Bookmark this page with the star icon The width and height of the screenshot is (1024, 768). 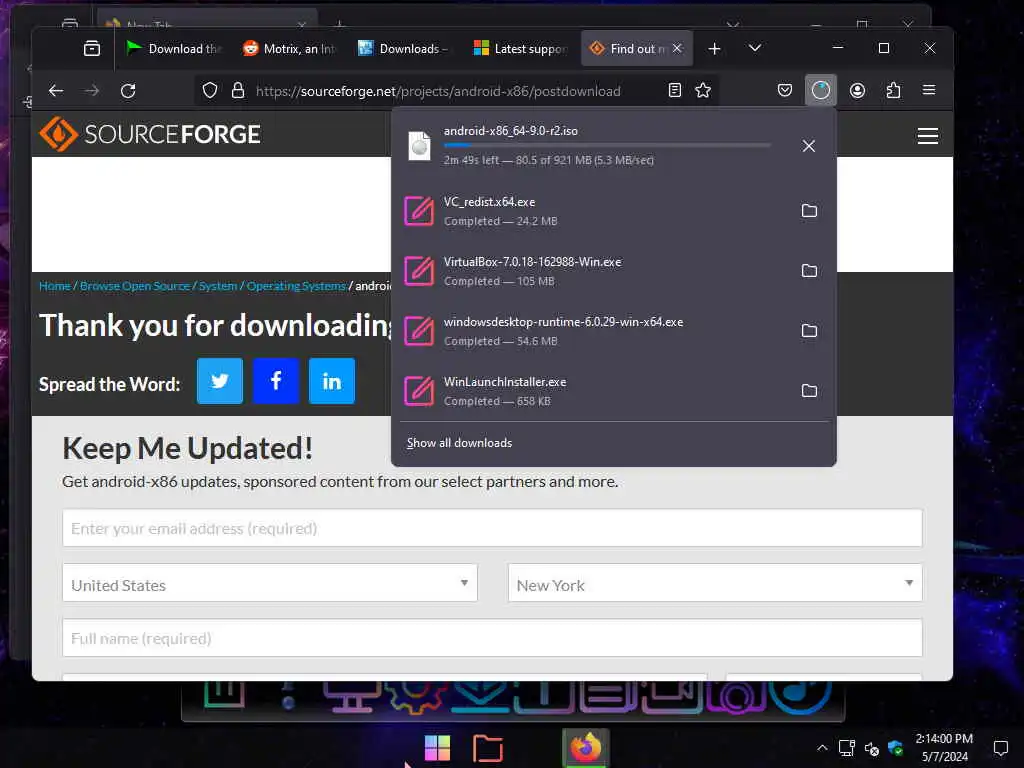coord(703,90)
